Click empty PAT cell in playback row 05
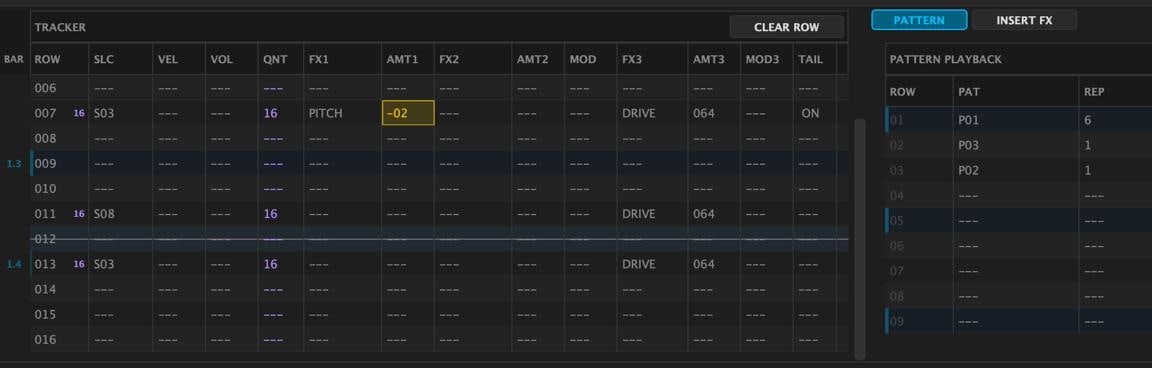 point(1015,220)
